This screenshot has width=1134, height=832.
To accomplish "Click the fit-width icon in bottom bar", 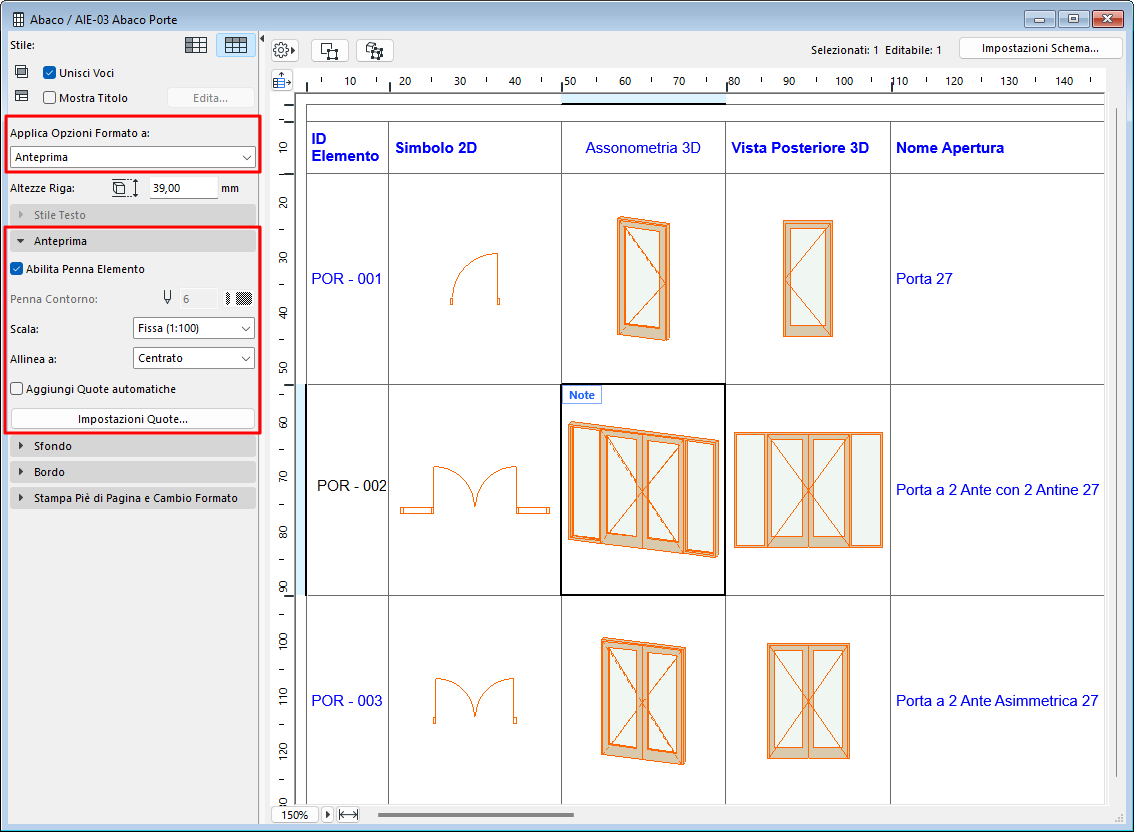I will (x=348, y=815).
